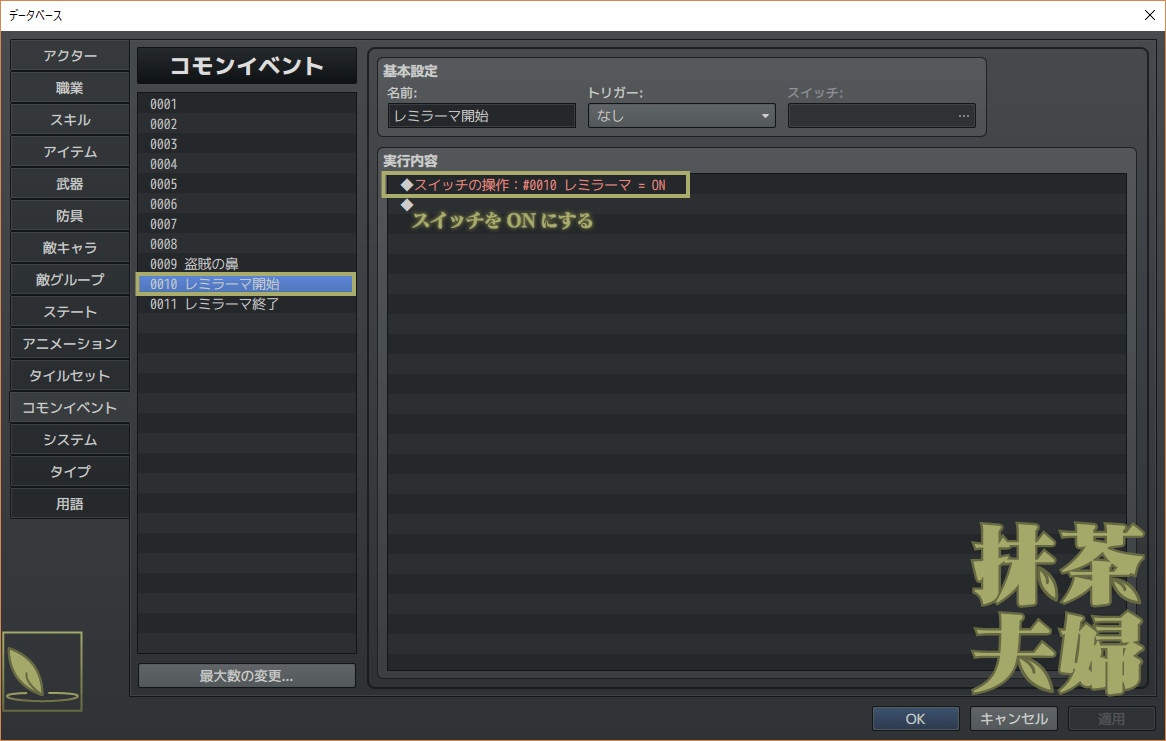Expand the トリガー dropdown

[681, 116]
